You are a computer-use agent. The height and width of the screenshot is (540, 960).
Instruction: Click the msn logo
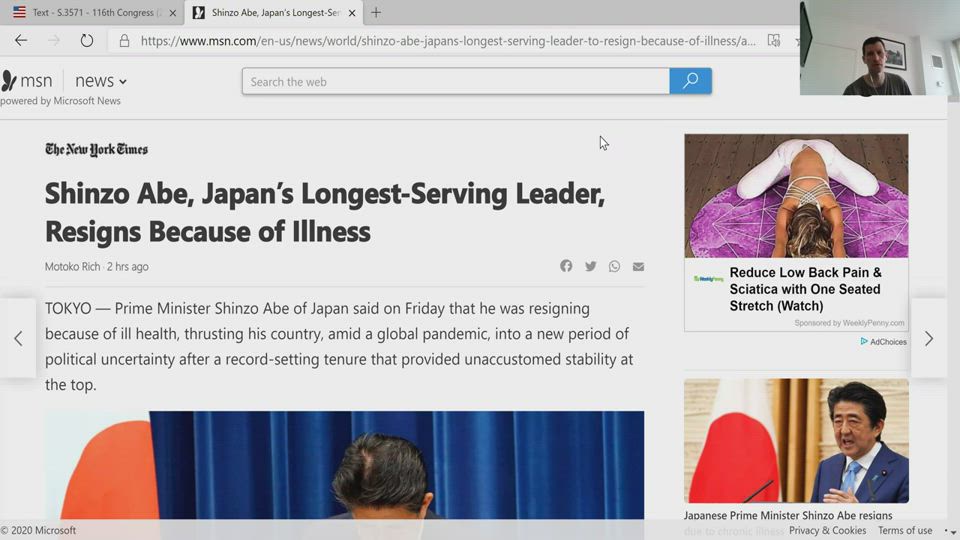tap(28, 81)
